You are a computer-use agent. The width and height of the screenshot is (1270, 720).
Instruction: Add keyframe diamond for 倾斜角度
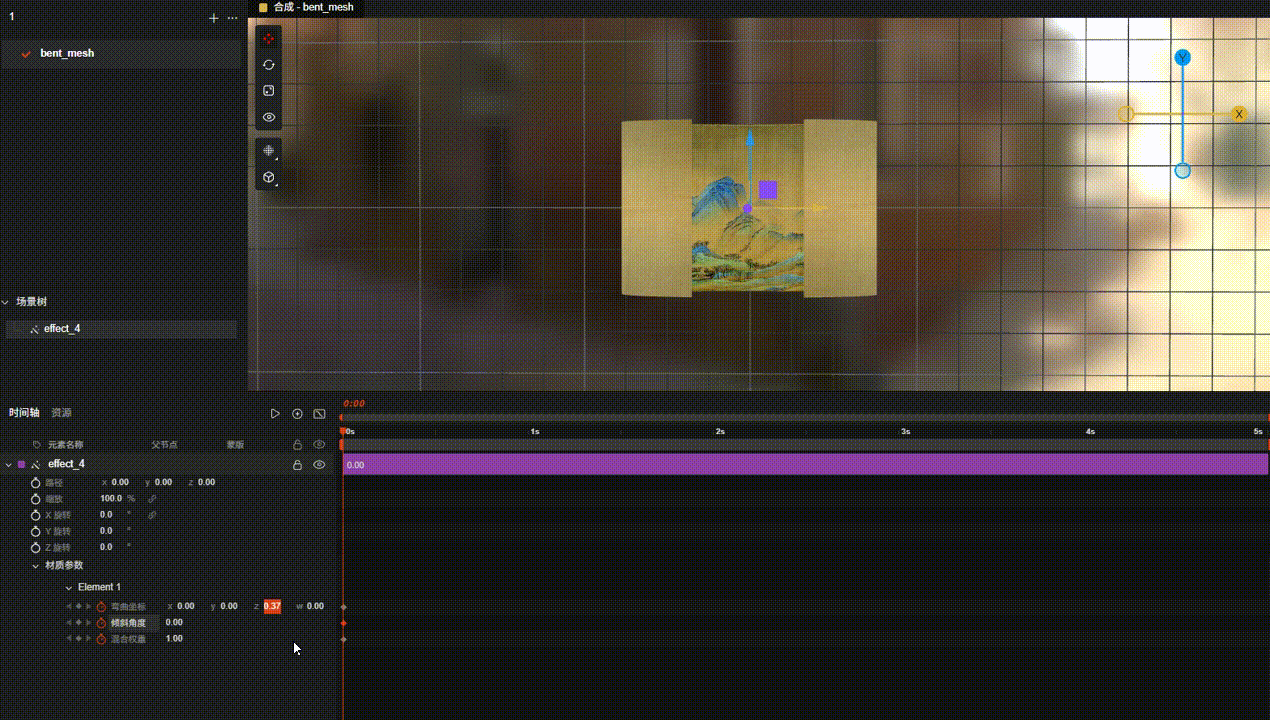tap(78, 622)
